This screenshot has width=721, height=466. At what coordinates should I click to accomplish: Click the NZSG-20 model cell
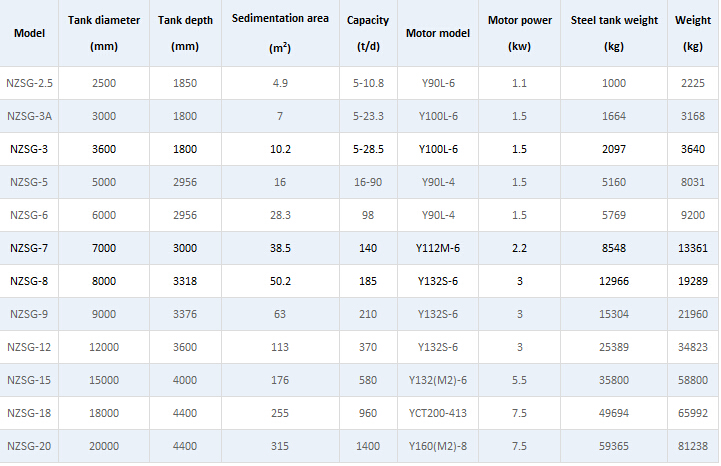pyautogui.click(x=28, y=446)
